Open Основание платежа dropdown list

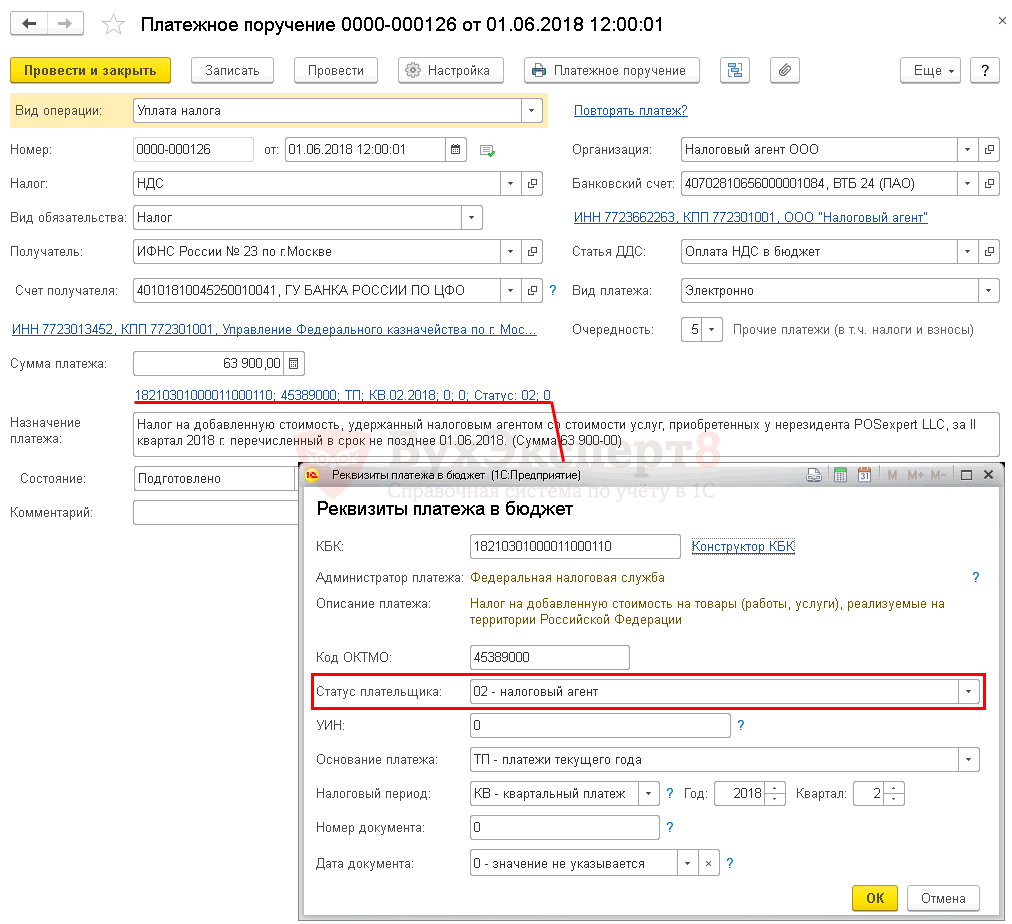[x=967, y=760]
